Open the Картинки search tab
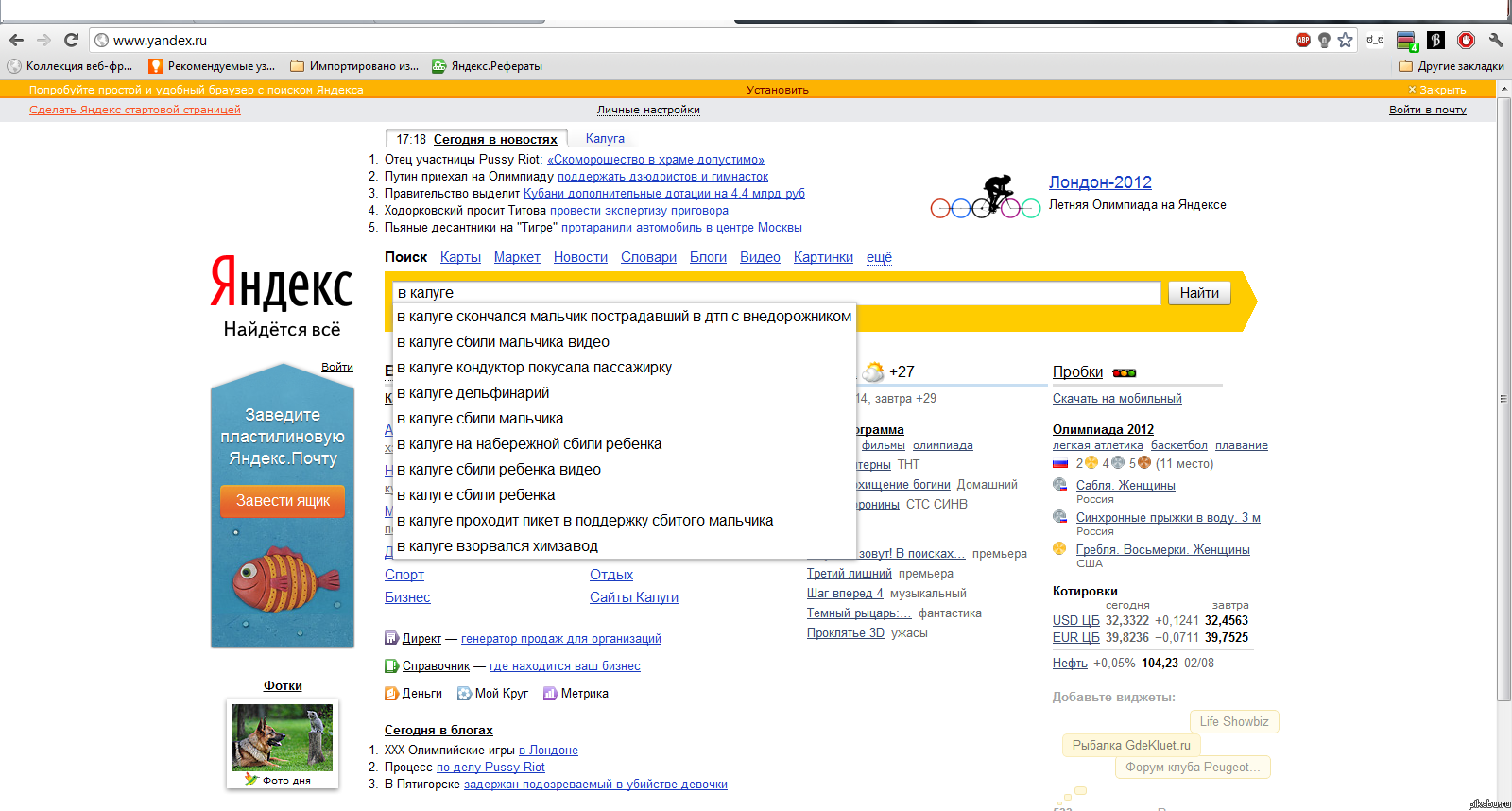This screenshot has width=1512, height=811. 823,257
